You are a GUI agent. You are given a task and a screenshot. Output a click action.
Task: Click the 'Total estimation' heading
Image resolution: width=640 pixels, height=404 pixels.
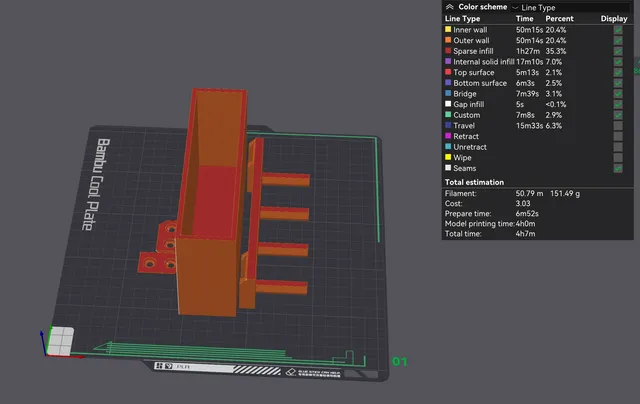[474, 182]
